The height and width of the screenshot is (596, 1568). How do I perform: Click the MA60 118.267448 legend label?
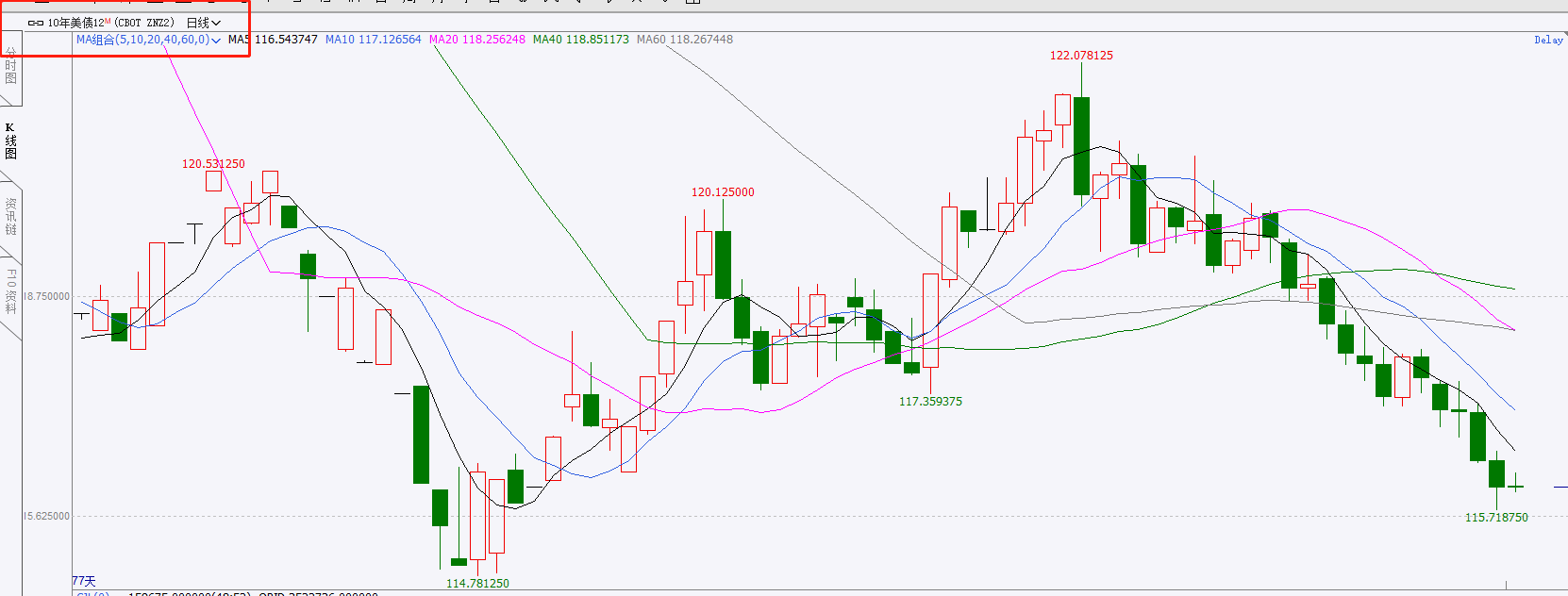(x=685, y=40)
